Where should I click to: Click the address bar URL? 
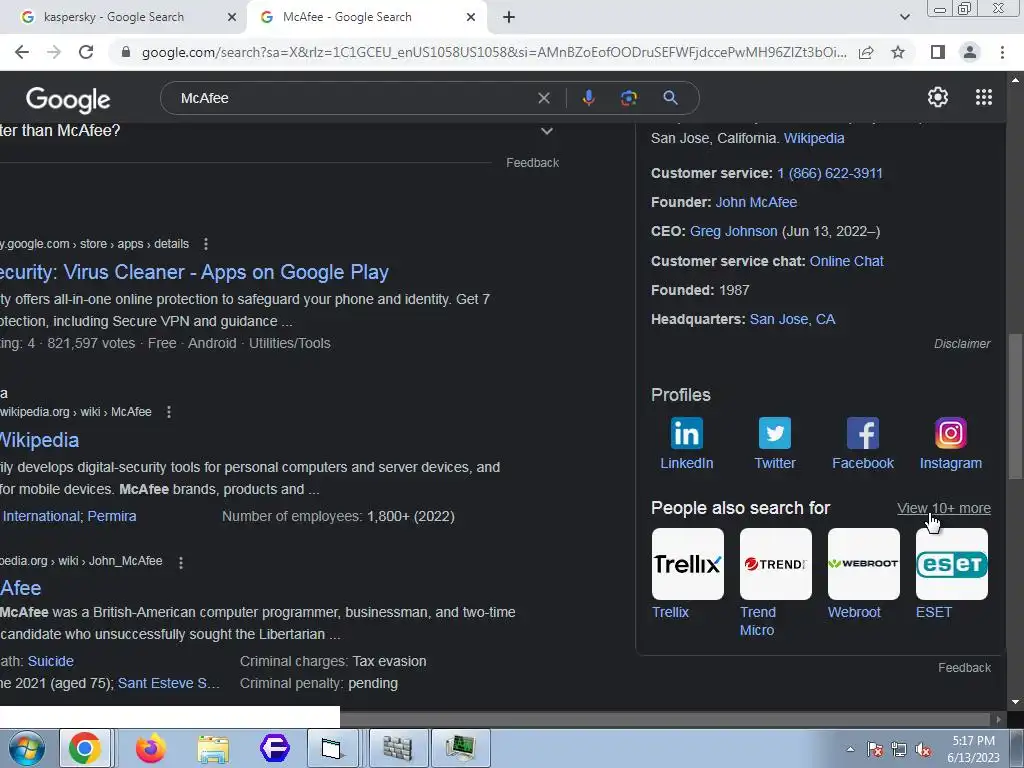[494, 52]
